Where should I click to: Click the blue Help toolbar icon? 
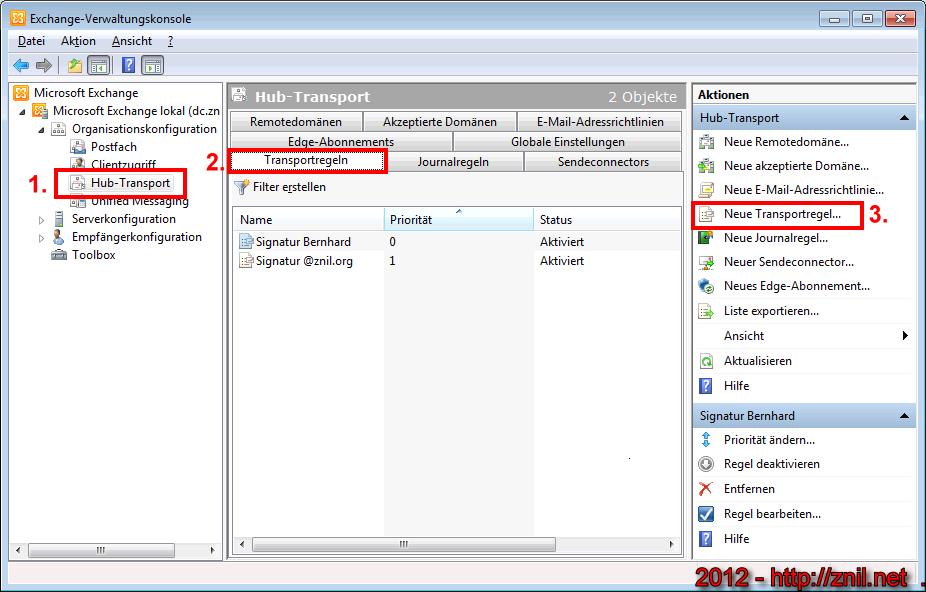click(128, 66)
